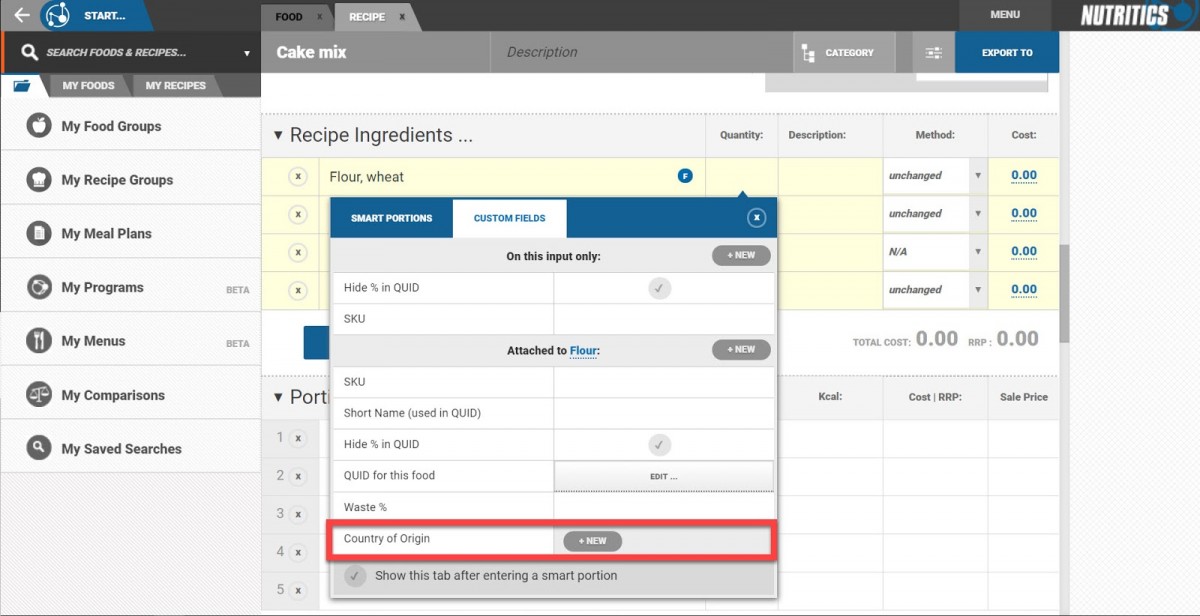
Task: Toggle Hide % in QUID on this input
Action: (658, 288)
